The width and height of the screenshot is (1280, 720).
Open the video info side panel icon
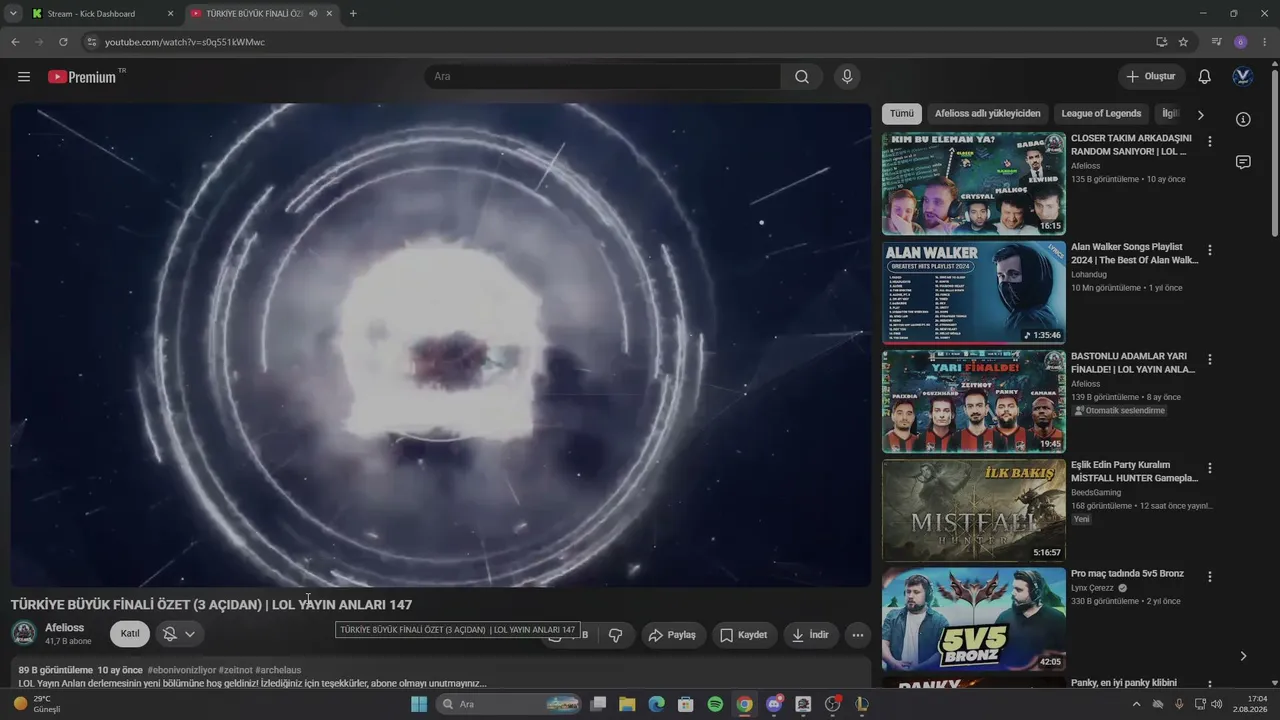[x=1243, y=119]
